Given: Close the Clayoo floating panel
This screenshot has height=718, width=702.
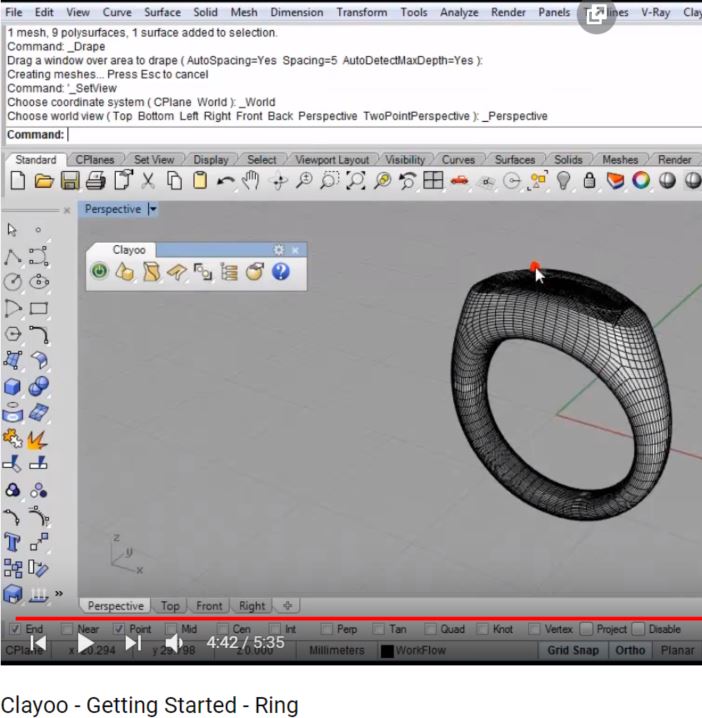Looking at the screenshot, I should [x=295, y=250].
